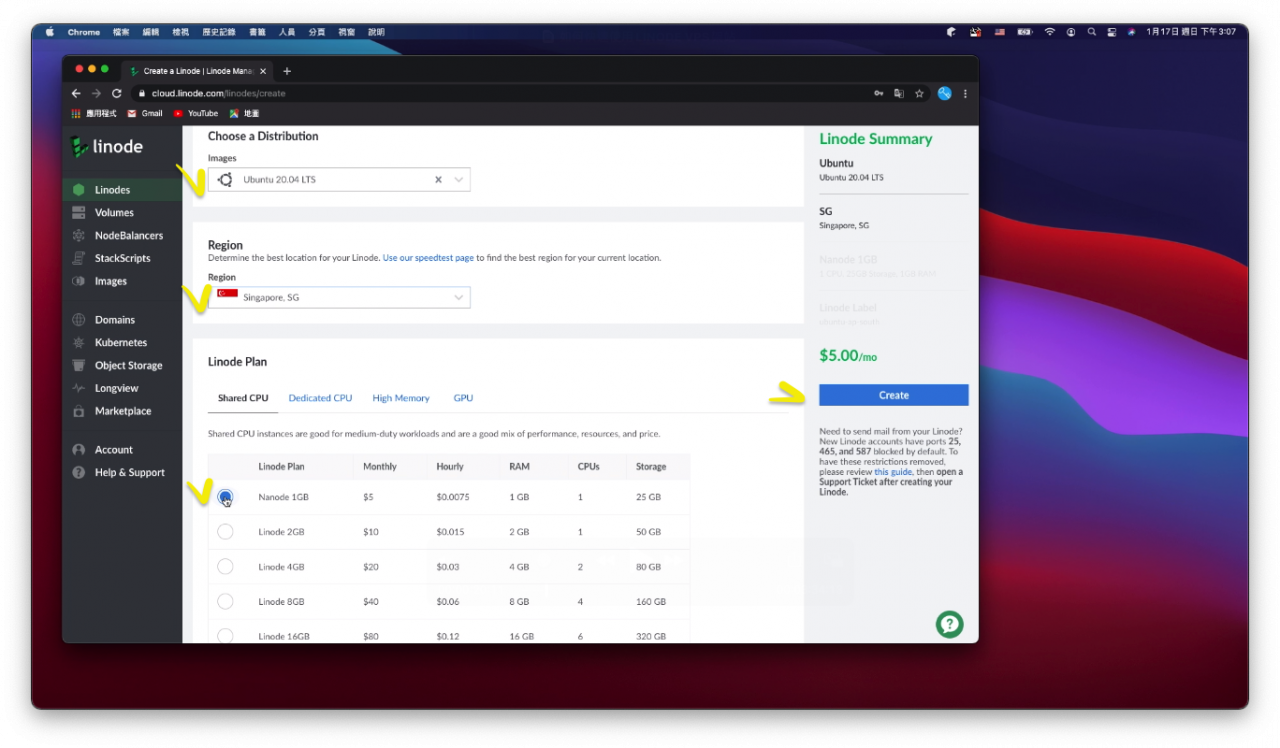The image size is (1280, 748).
Task: Open the 編輯 menu in menu bar
Action: click(151, 32)
